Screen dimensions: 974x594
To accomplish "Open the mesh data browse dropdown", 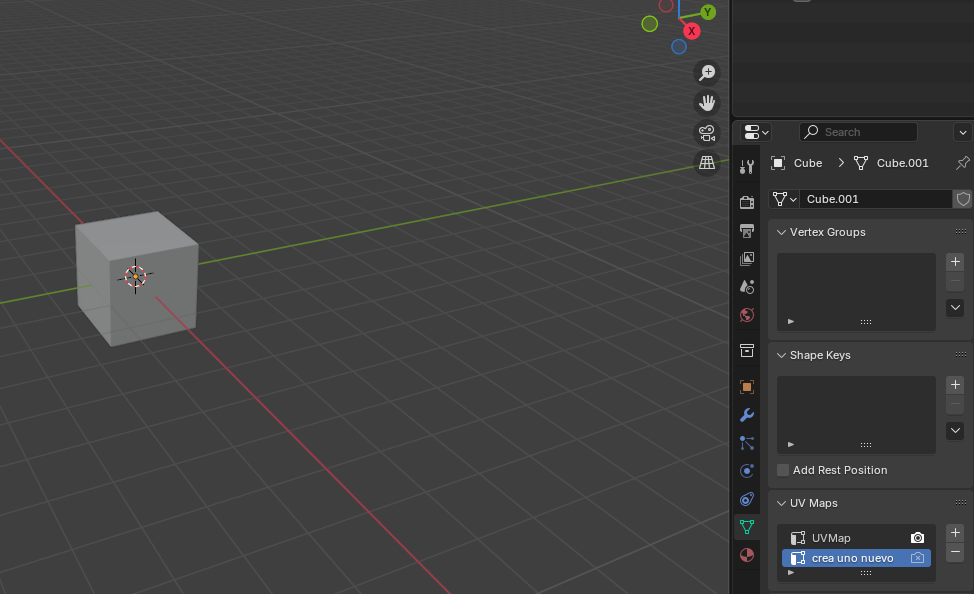I will click(x=784, y=199).
